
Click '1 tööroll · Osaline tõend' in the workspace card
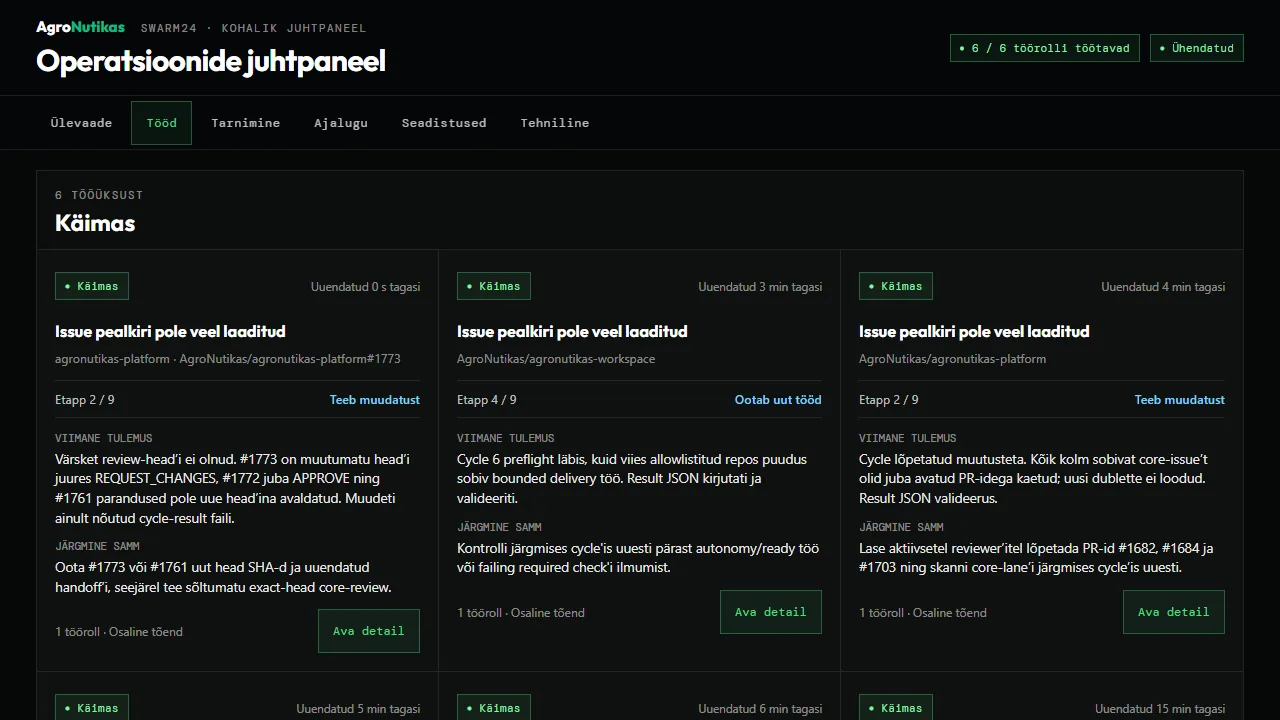pos(521,613)
